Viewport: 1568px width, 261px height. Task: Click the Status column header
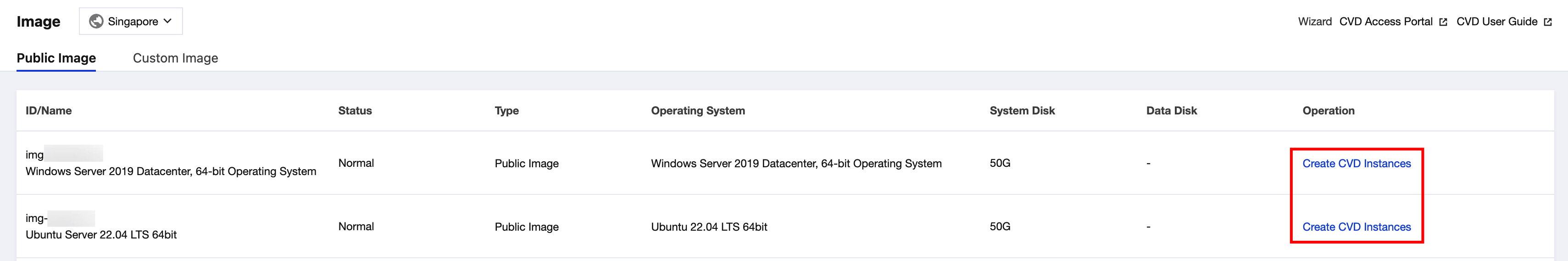click(x=355, y=110)
